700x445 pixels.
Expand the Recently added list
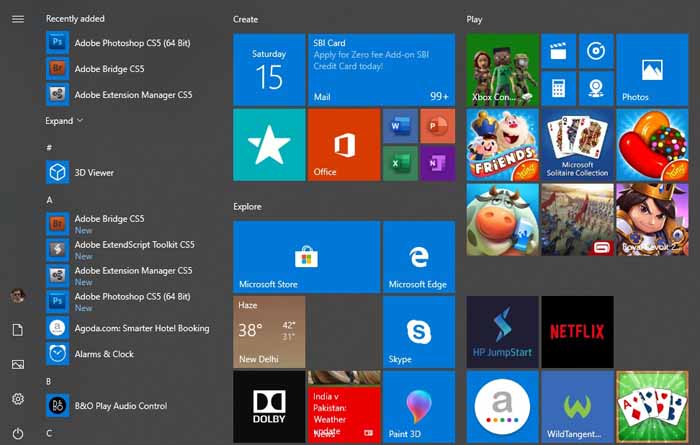[x=64, y=121]
